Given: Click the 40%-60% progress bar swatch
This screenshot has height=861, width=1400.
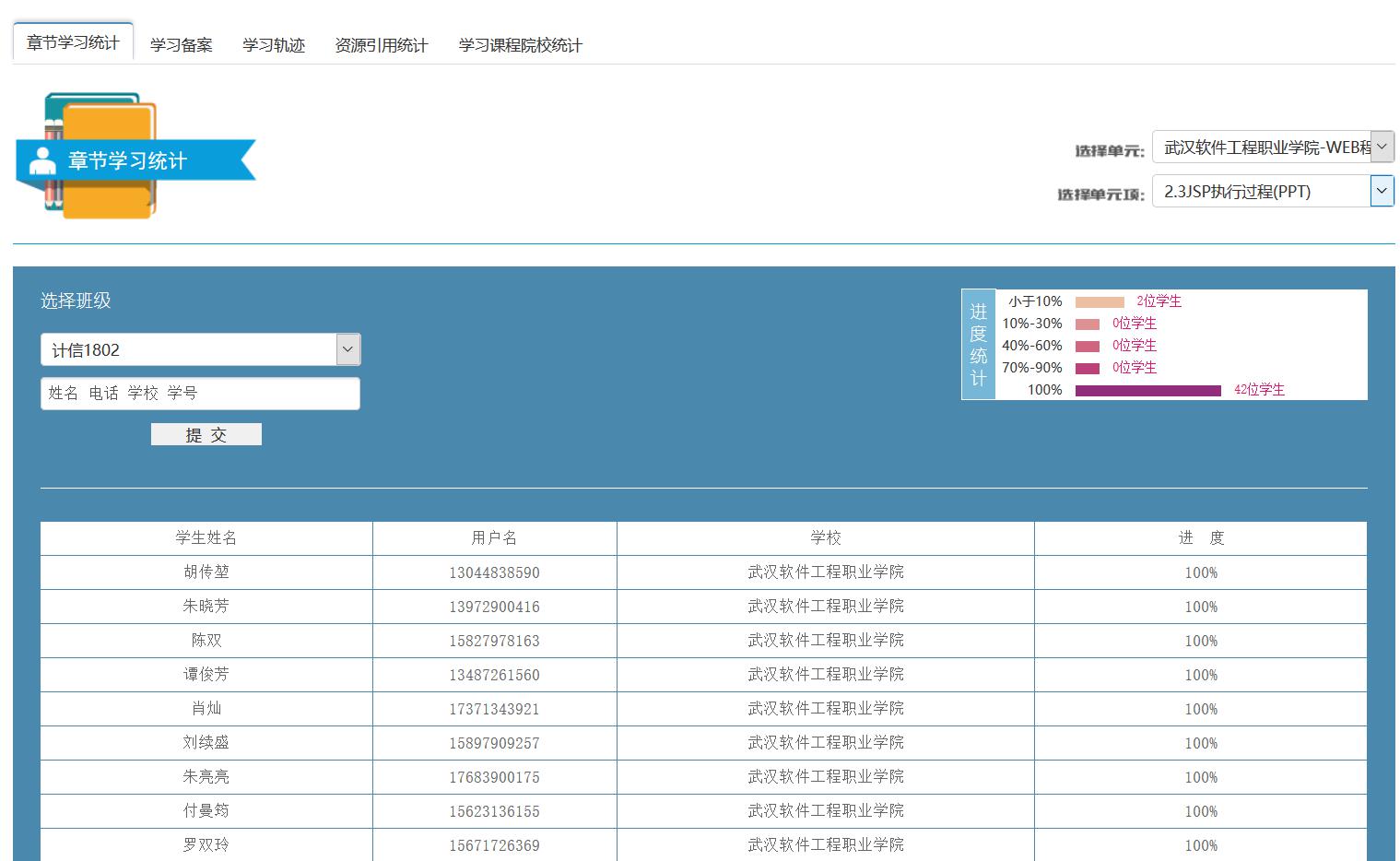Looking at the screenshot, I should [1088, 347].
